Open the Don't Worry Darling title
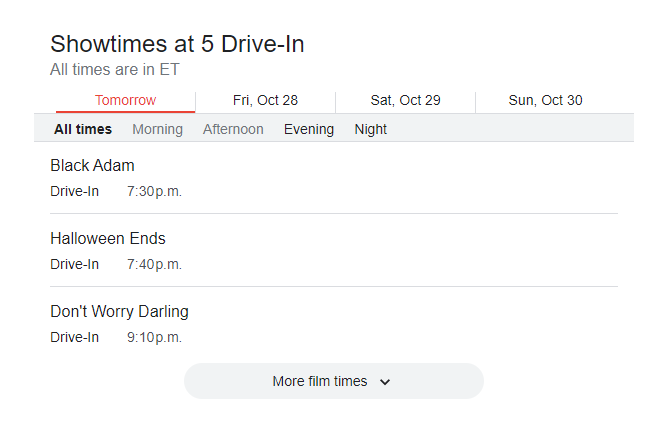The width and height of the screenshot is (662, 421). (119, 311)
